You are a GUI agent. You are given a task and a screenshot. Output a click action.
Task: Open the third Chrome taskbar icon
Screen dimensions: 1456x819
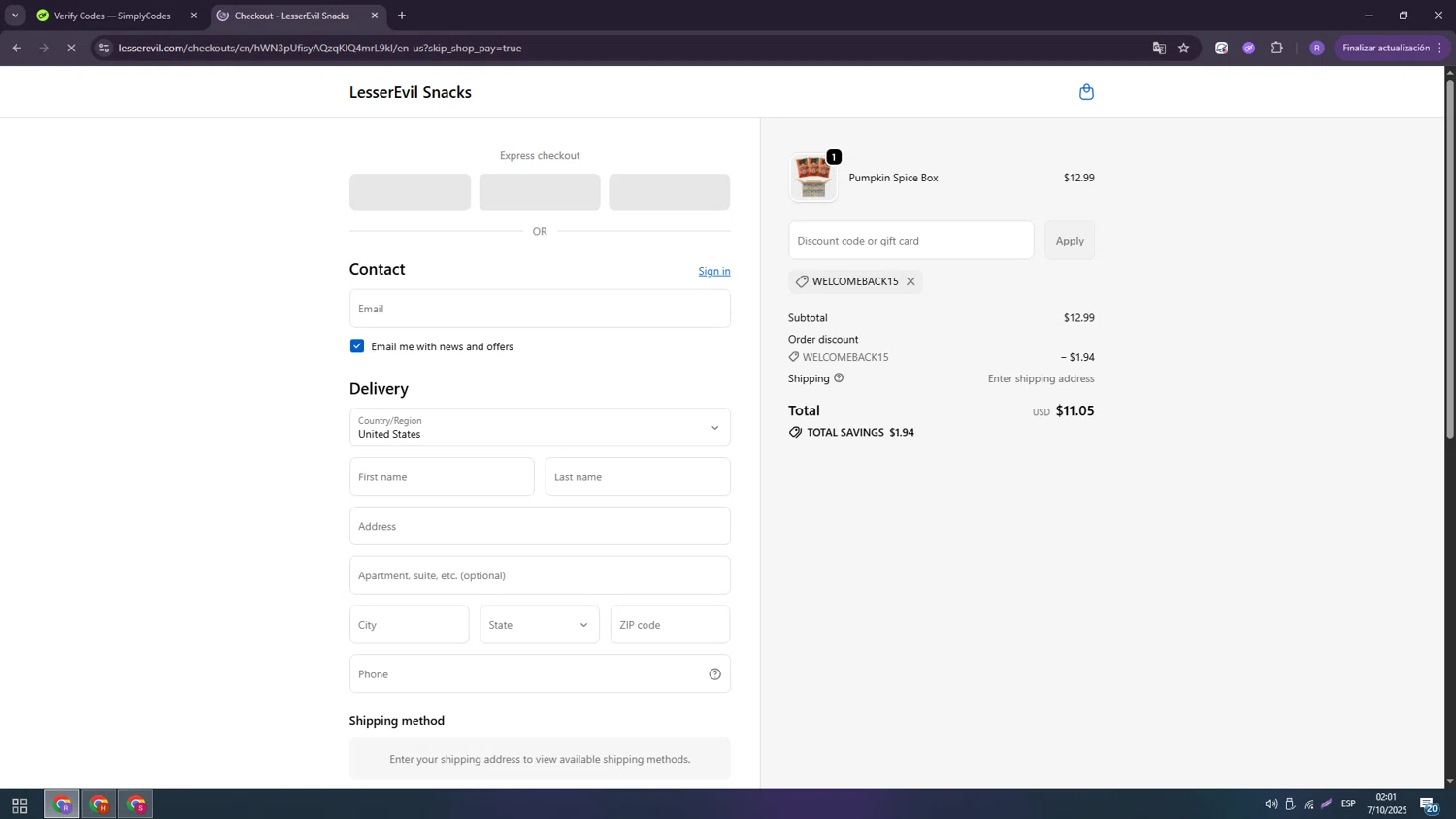[136, 804]
